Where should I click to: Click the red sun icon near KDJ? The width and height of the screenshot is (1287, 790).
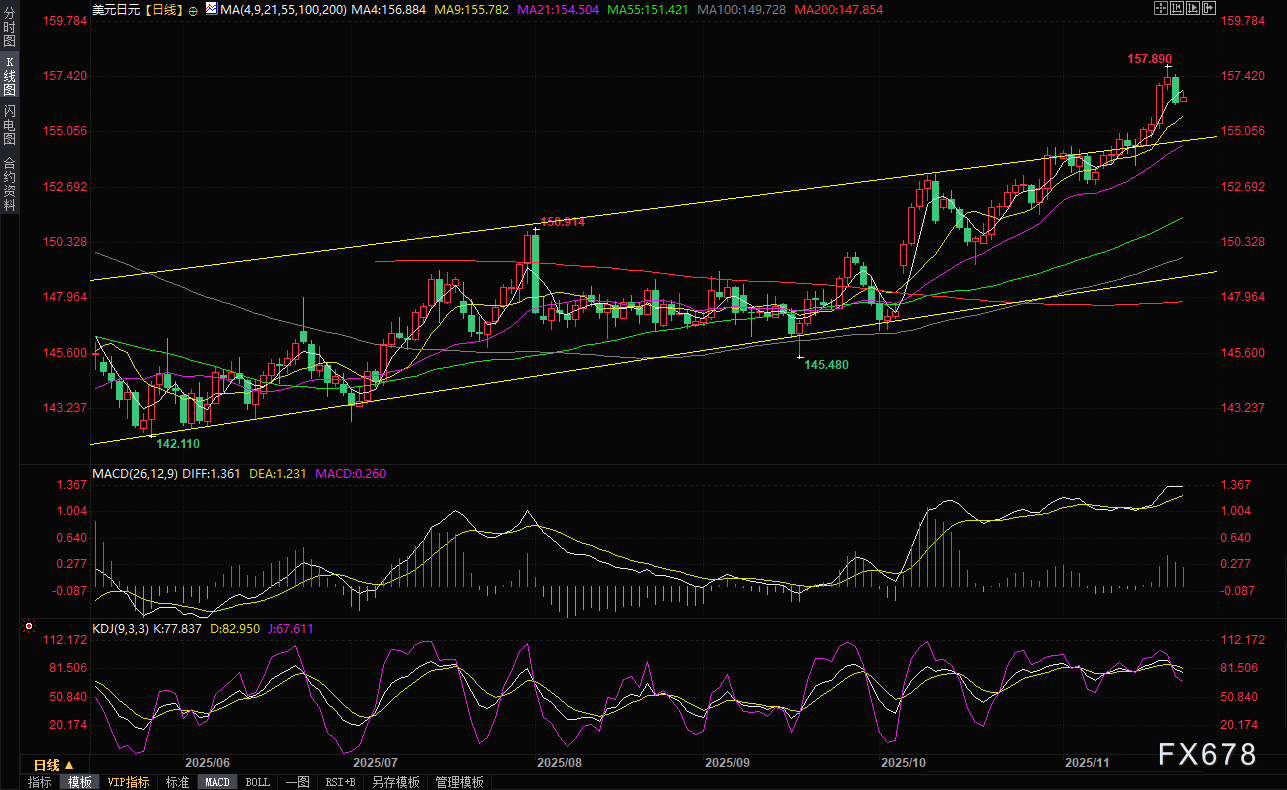[28, 628]
